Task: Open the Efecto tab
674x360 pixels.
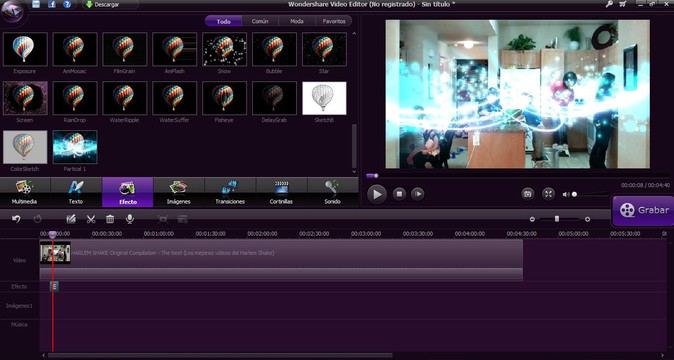Action: point(128,192)
